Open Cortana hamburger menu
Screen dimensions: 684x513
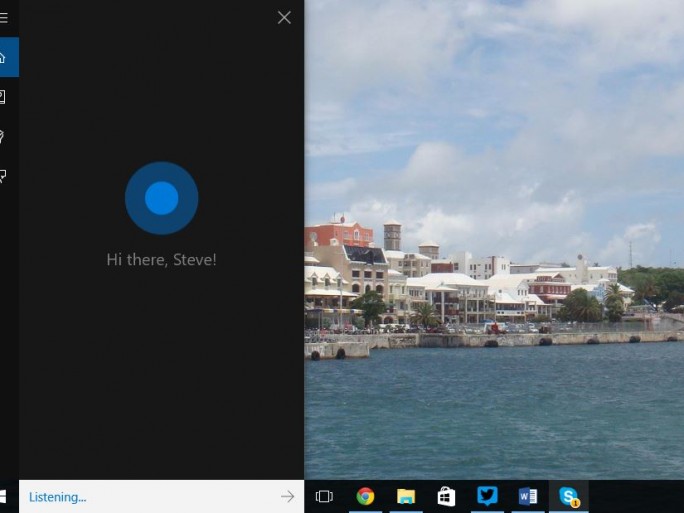click(x=4, y=18)
